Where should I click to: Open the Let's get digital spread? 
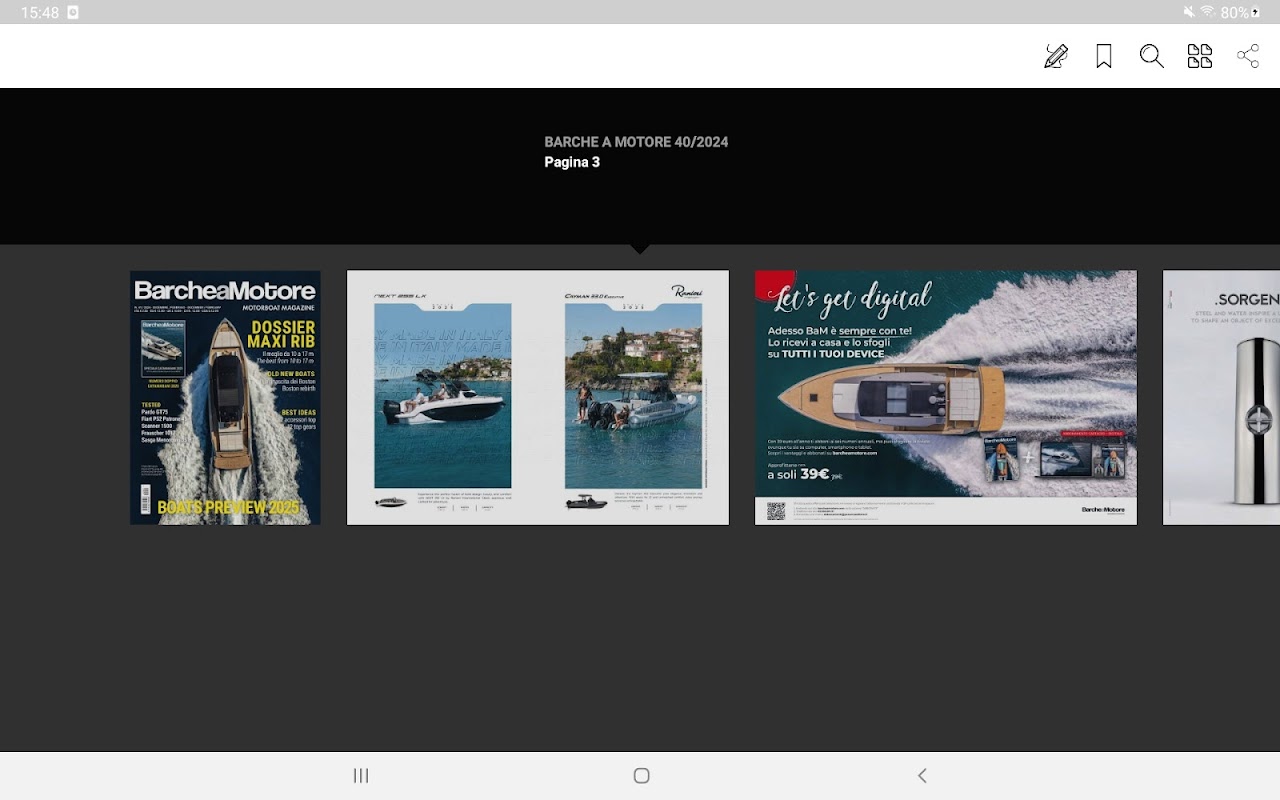point(946,397)
